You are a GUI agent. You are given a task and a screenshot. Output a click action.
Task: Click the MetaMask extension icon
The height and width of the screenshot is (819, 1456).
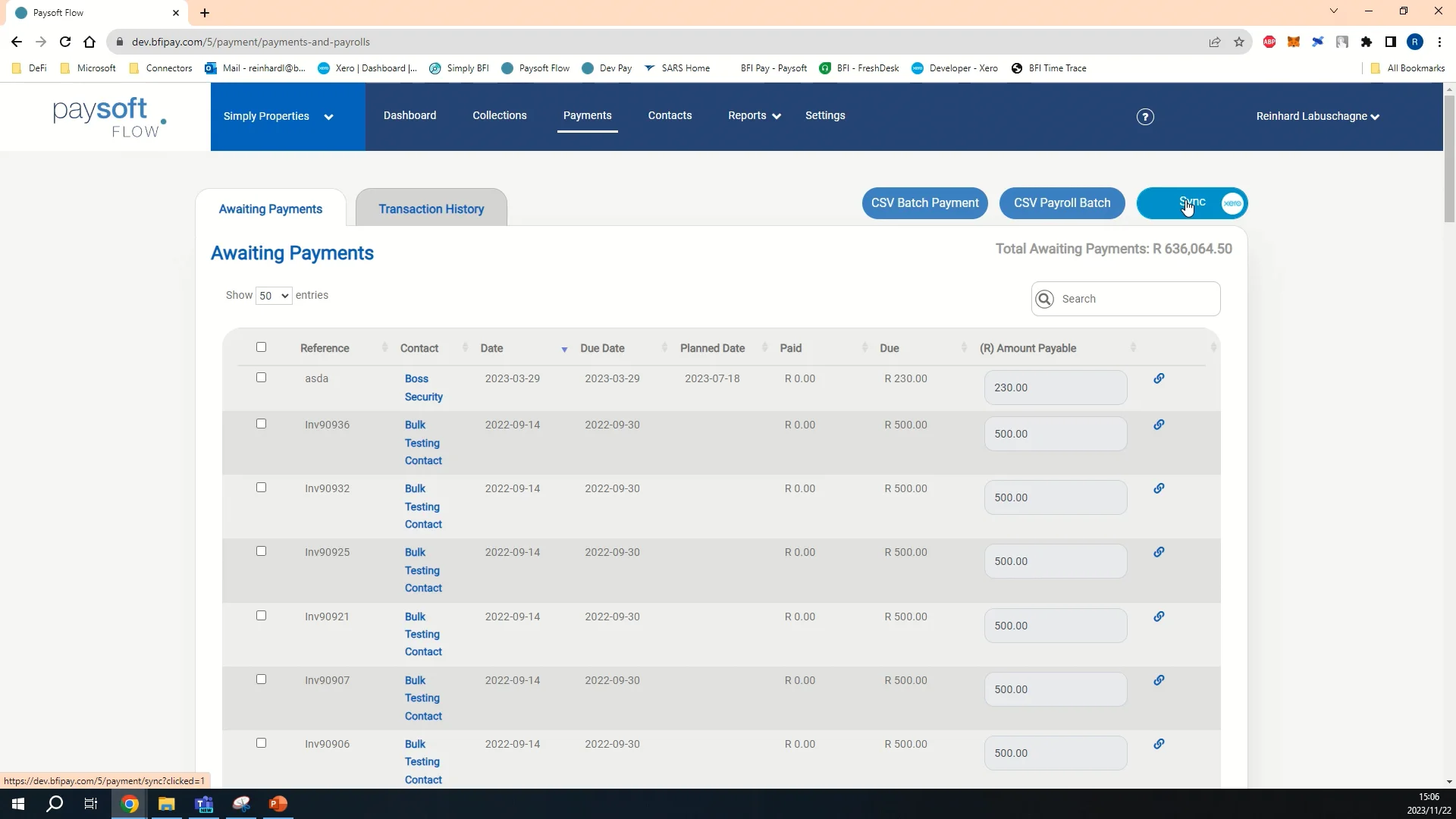coord(1294,42)
